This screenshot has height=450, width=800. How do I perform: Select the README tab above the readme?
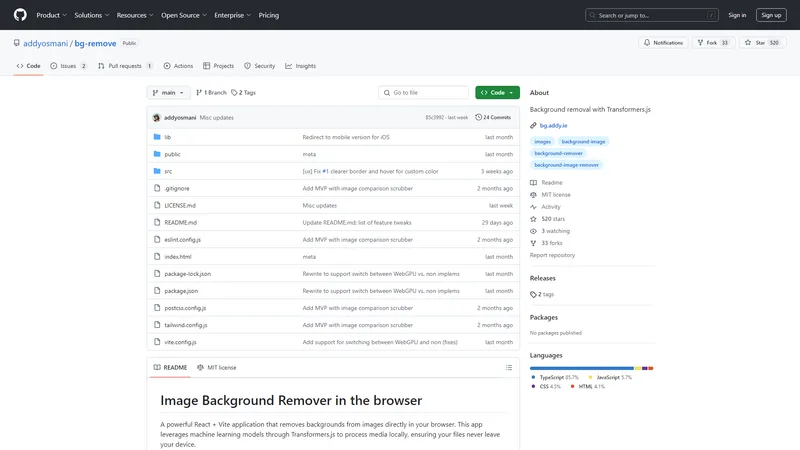(170, 367)
